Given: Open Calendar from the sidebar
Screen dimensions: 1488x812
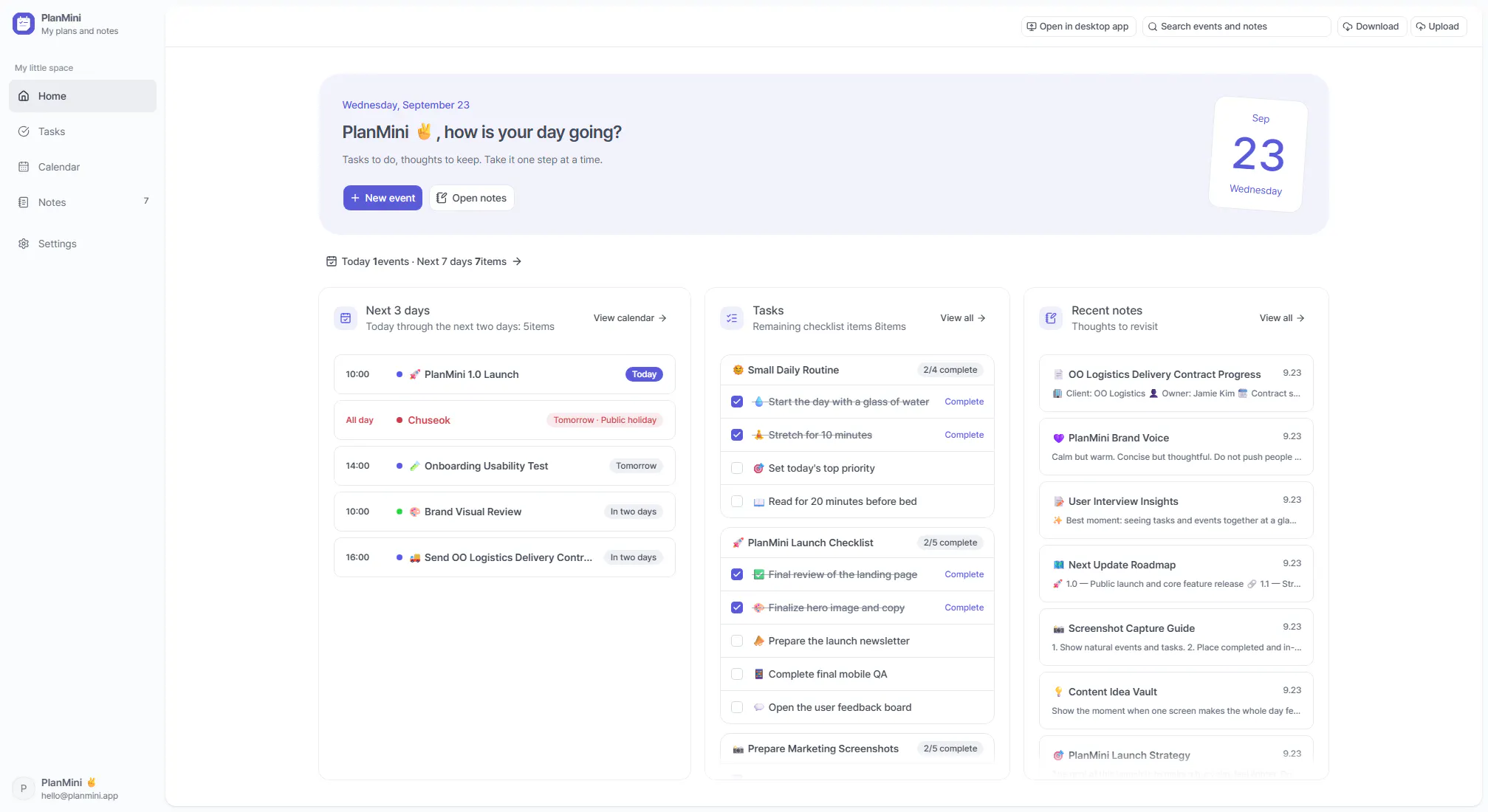Looking at the screenshot, I should coord(83,167).
